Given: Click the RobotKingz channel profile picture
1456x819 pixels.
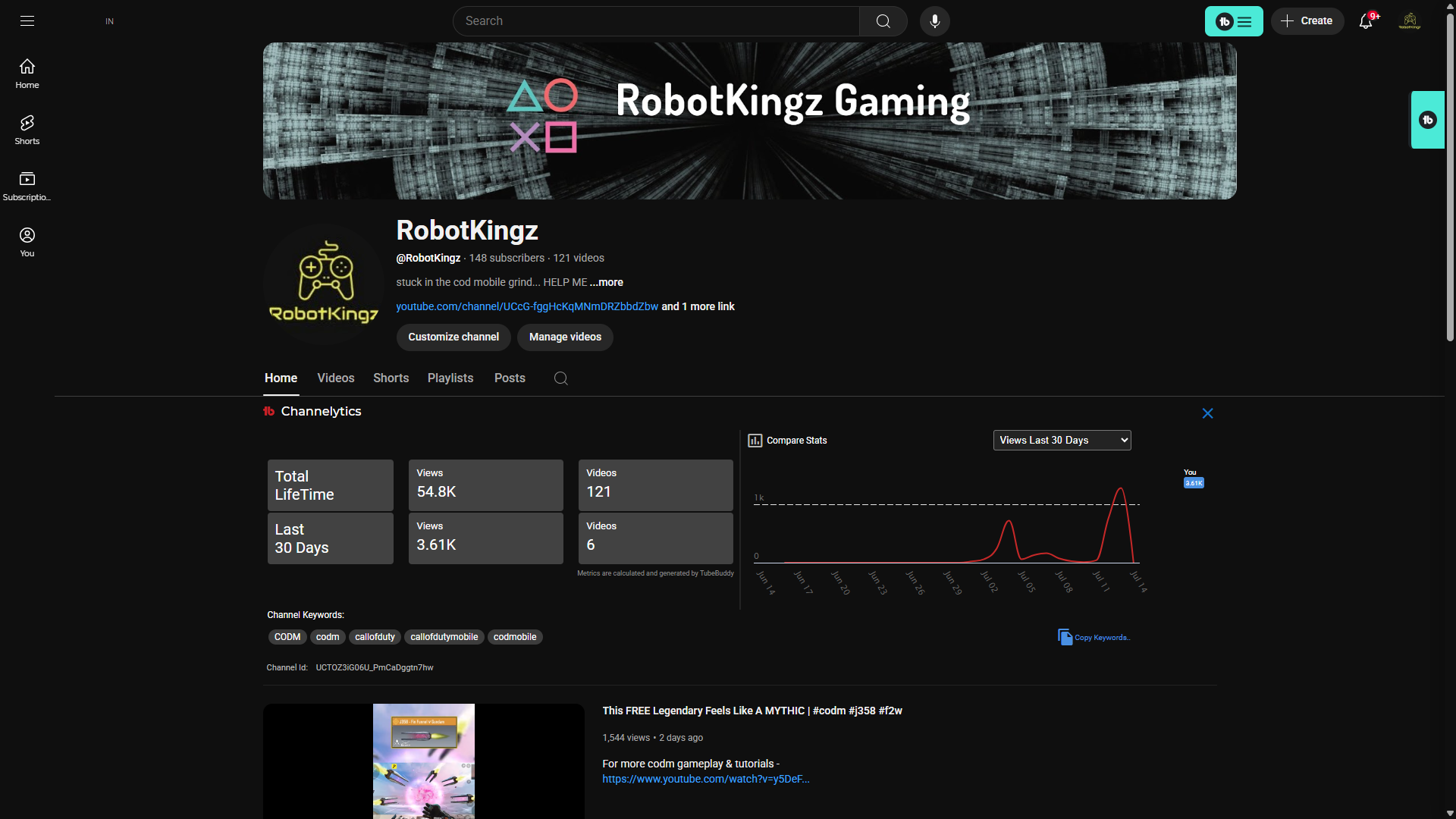Looking at the screenshot, I should click(x=324, y=284).
